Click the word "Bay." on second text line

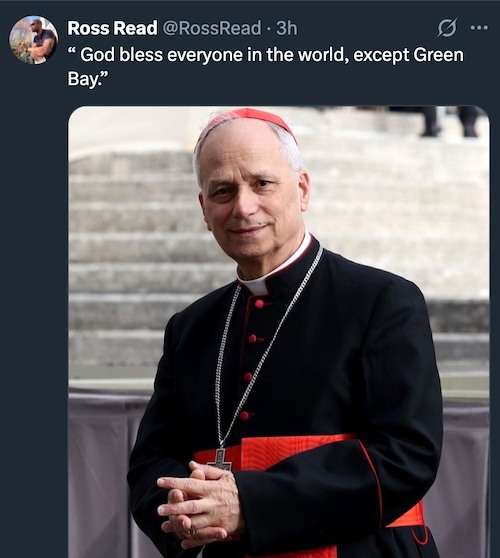pos(85,79)
